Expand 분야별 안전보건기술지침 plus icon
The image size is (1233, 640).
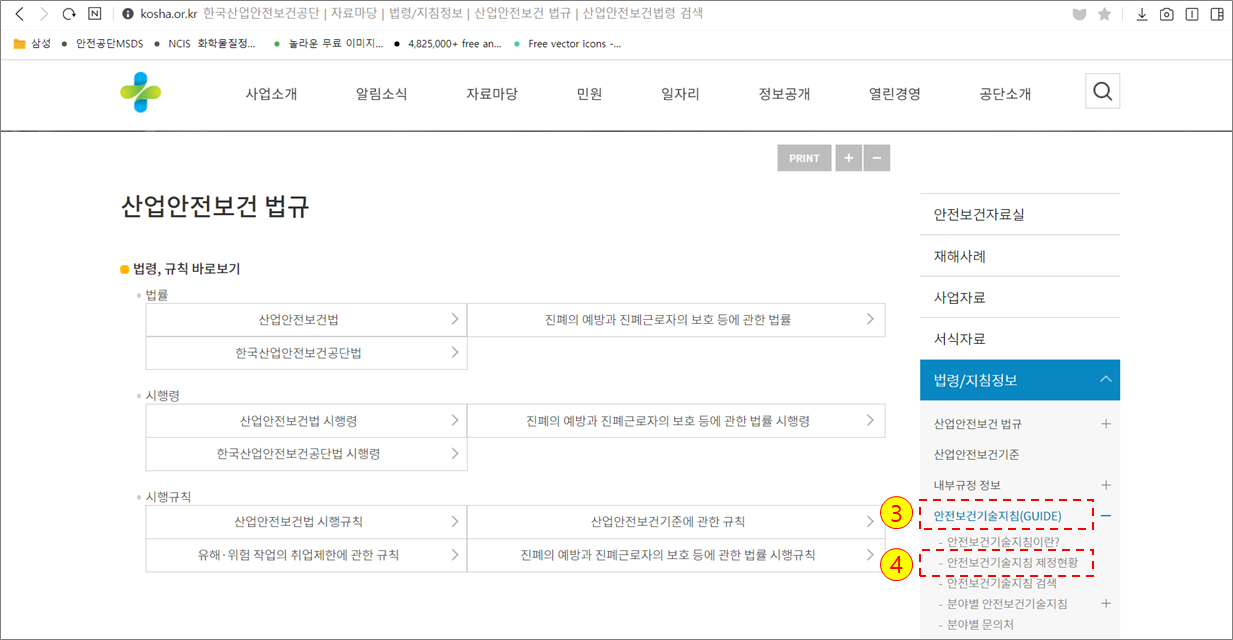point(1106,604)
